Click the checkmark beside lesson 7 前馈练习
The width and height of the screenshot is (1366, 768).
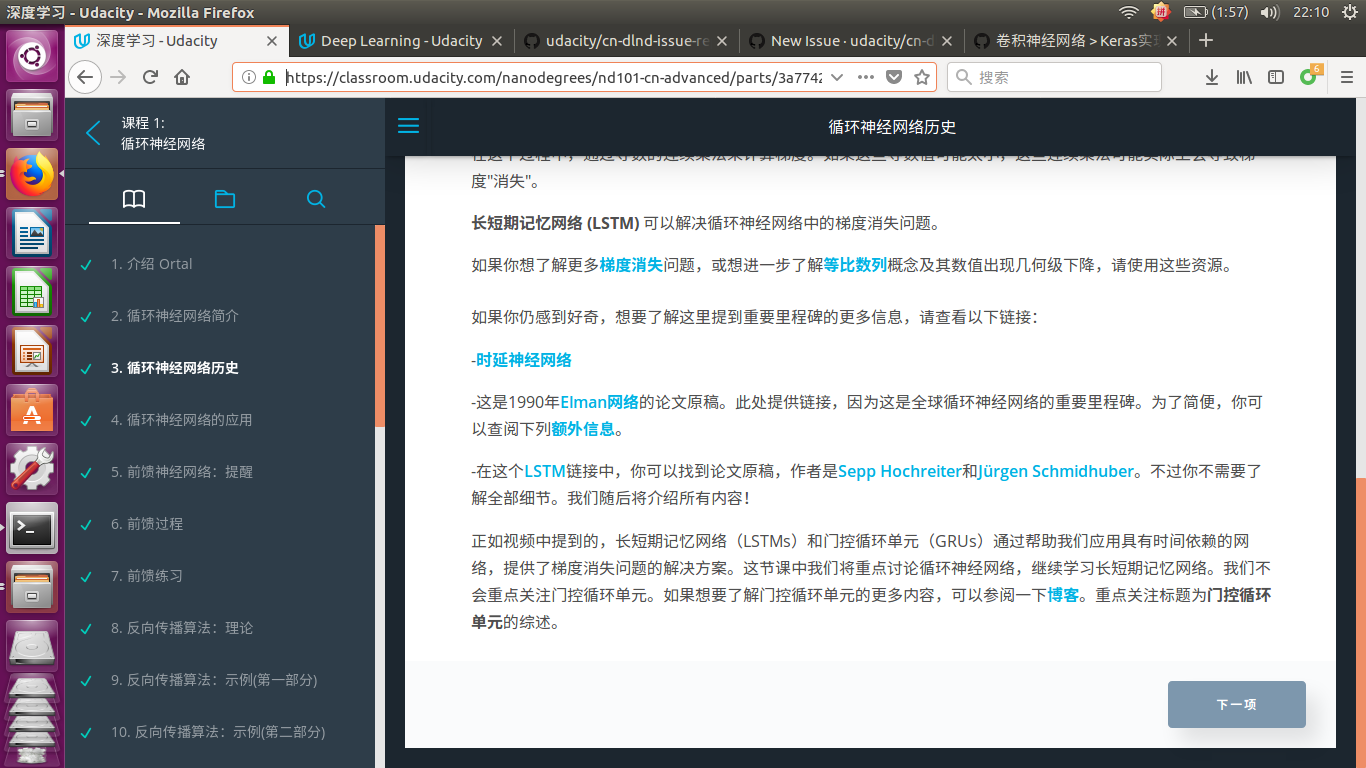click(x=84, y=576)
